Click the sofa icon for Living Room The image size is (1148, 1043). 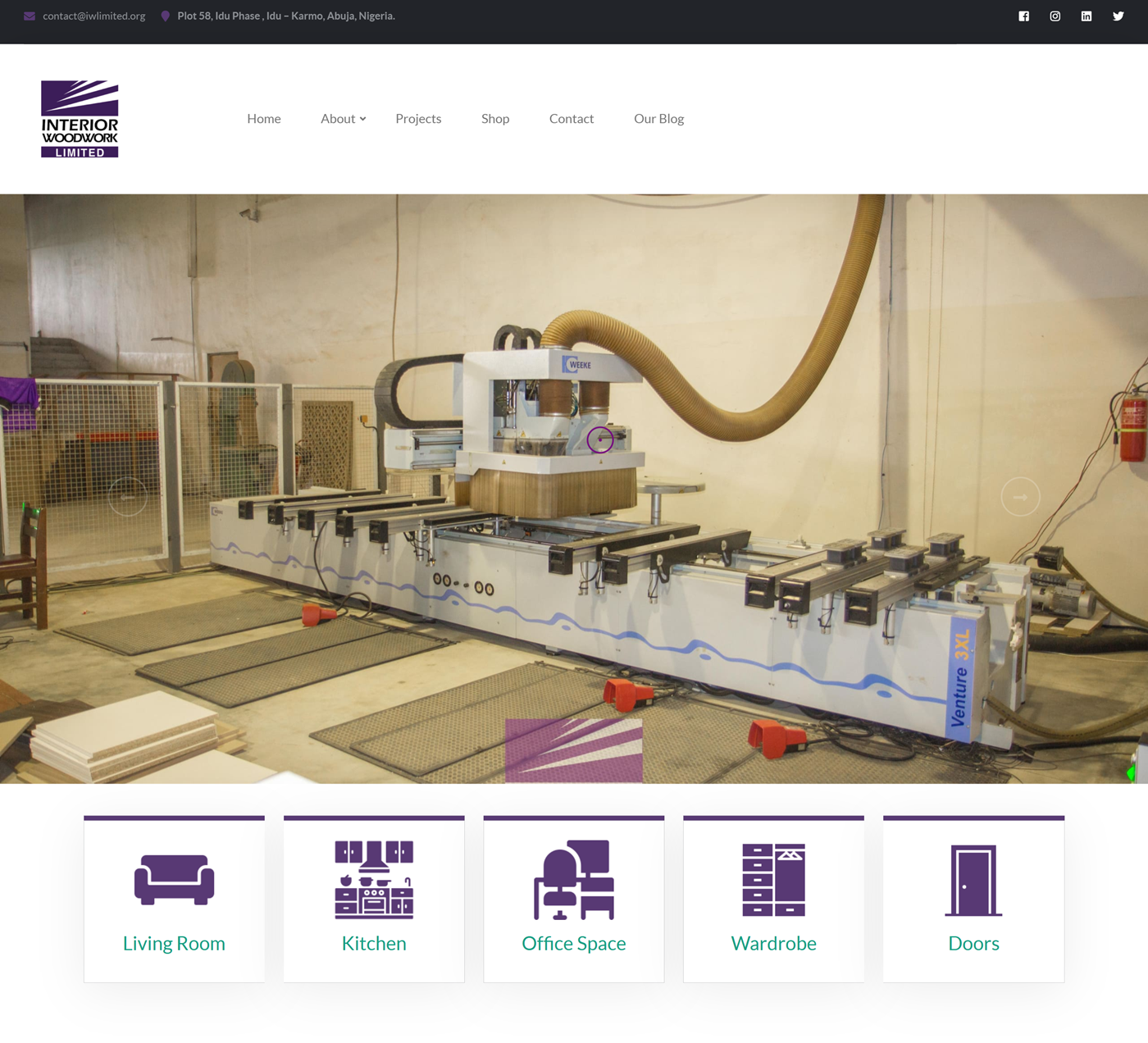(x=174, y=880)
